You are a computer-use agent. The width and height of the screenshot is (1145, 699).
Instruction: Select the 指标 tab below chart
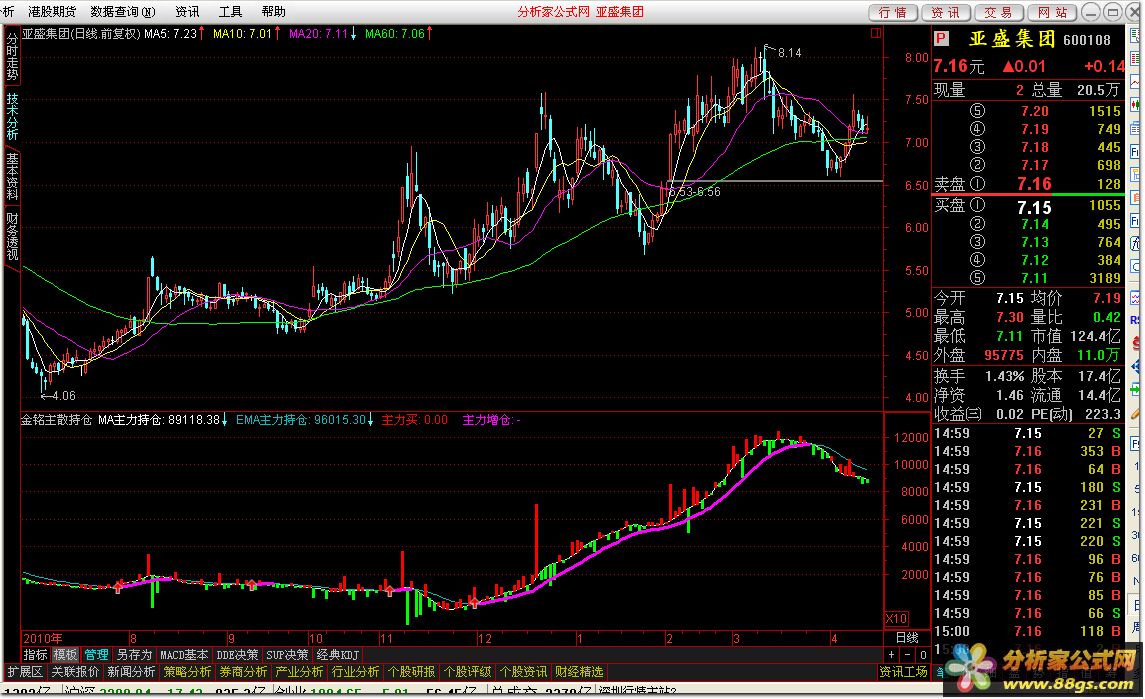click(x=35, y=655)
